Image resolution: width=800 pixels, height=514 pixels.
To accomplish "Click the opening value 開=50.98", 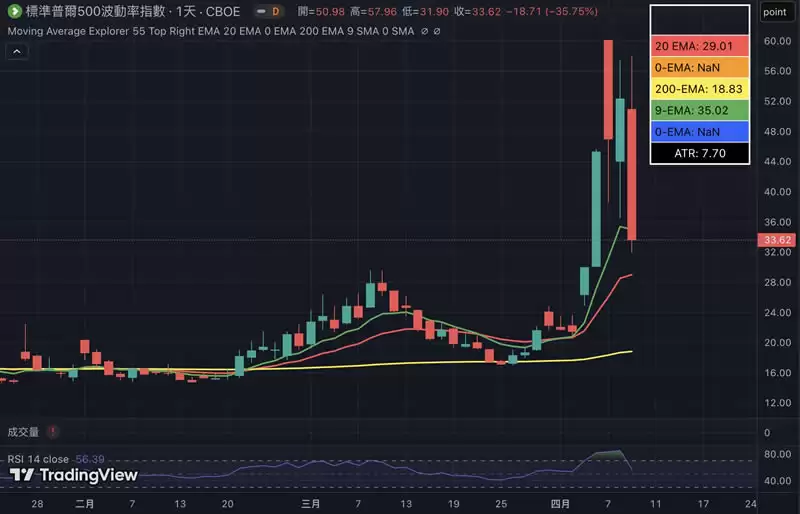I will point(321,11).
